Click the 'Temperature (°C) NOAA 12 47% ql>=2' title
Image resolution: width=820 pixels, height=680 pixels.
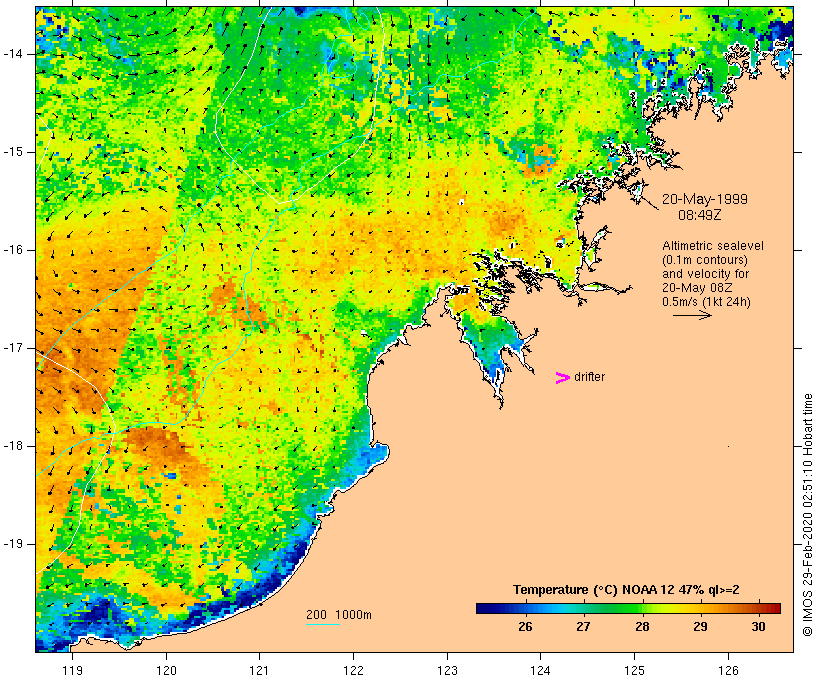(626, 590)
